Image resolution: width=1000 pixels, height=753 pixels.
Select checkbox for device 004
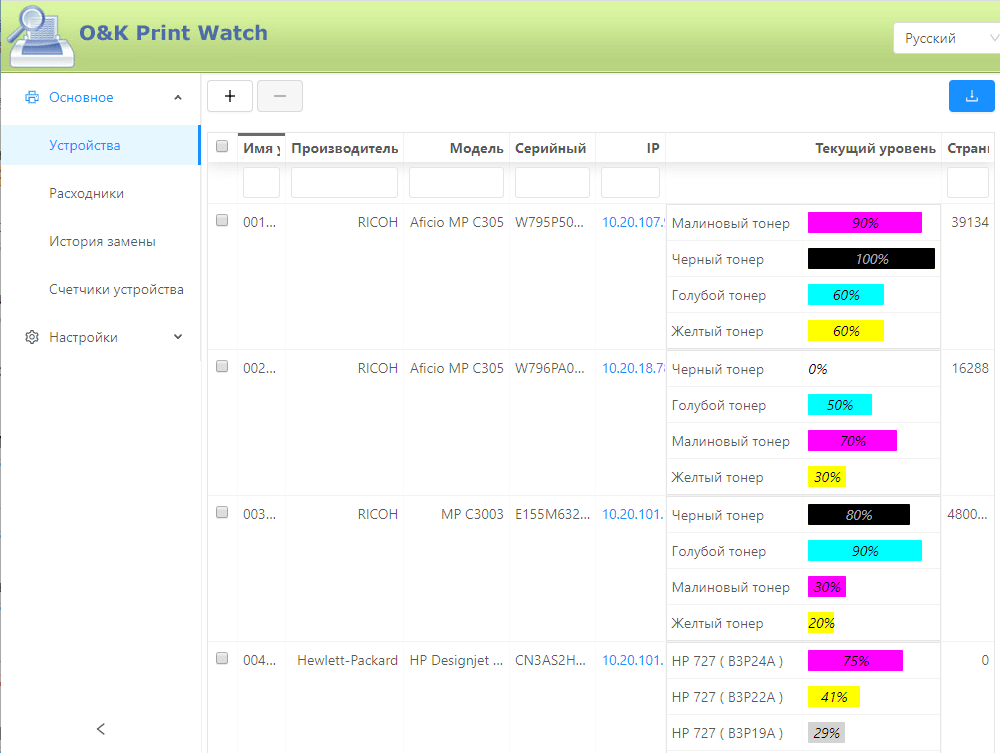click(222, 658)
